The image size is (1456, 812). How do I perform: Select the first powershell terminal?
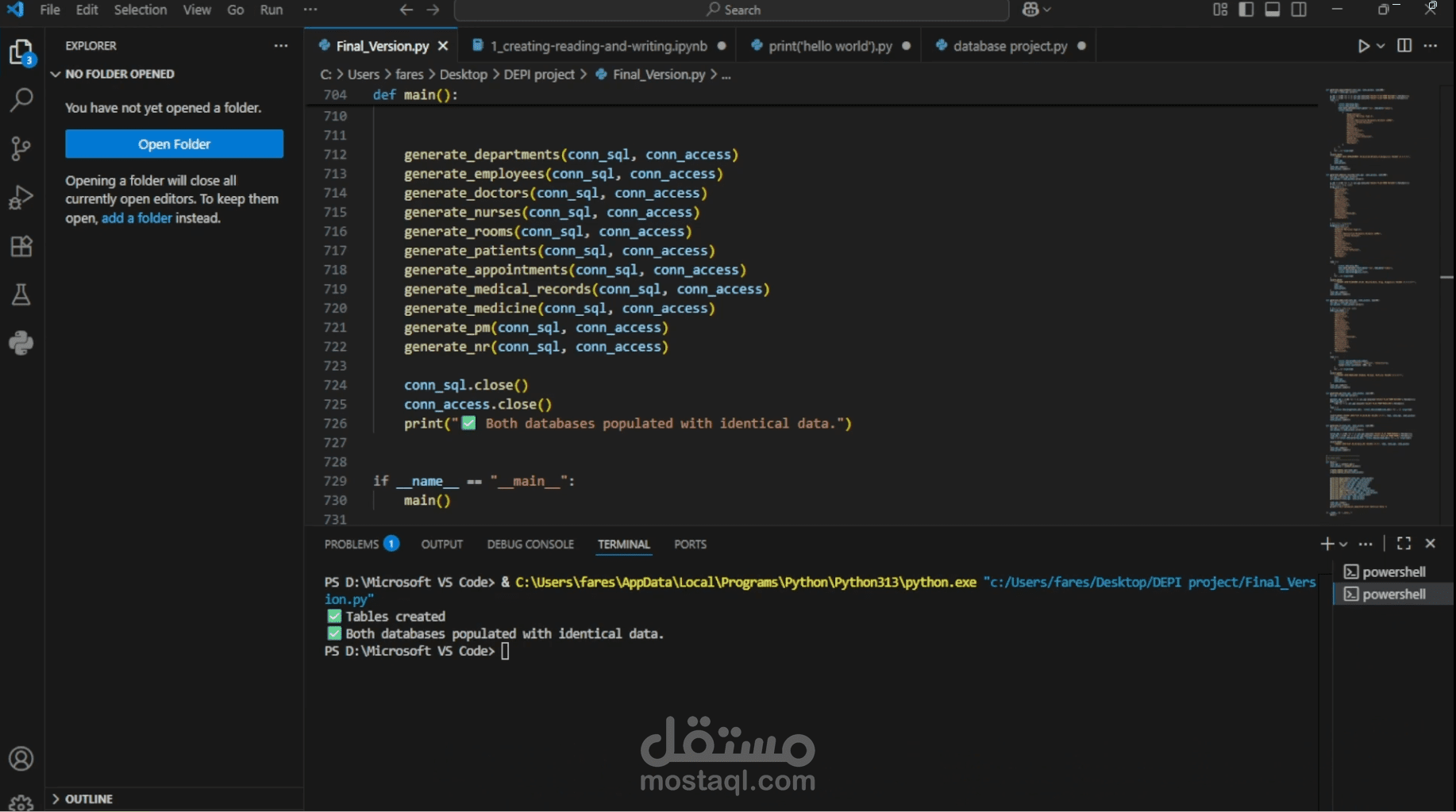coord(1393,571)
